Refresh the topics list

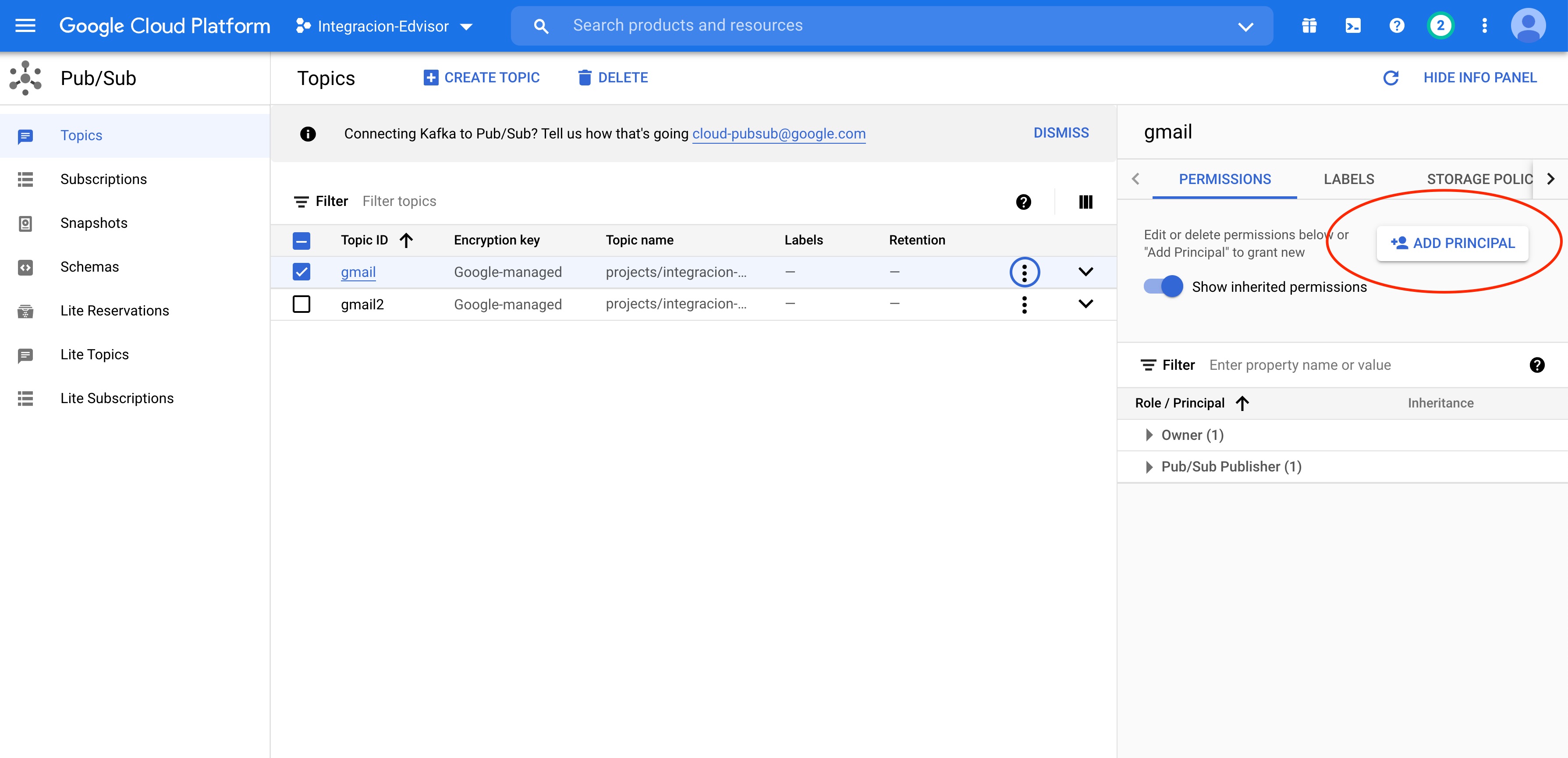tap(1390, 78)
